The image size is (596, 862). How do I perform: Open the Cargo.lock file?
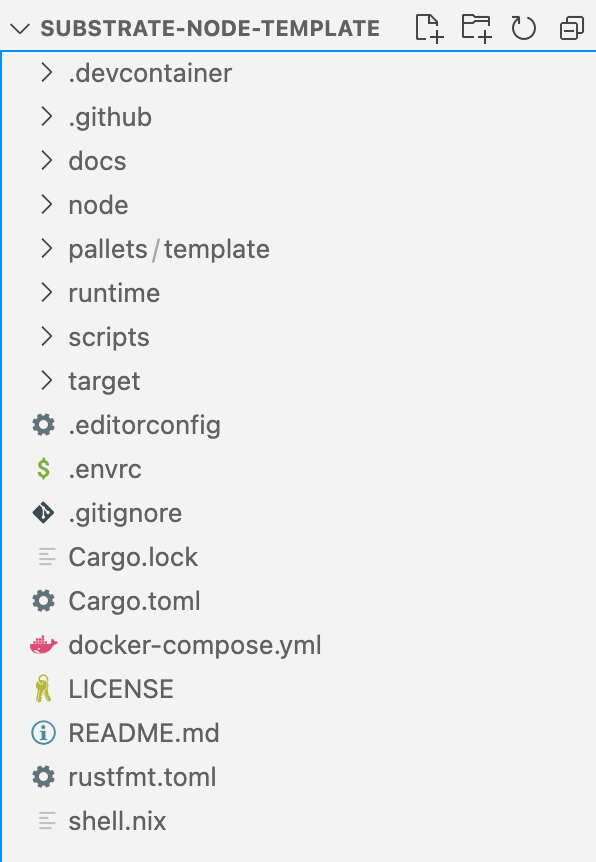point(298,557)
